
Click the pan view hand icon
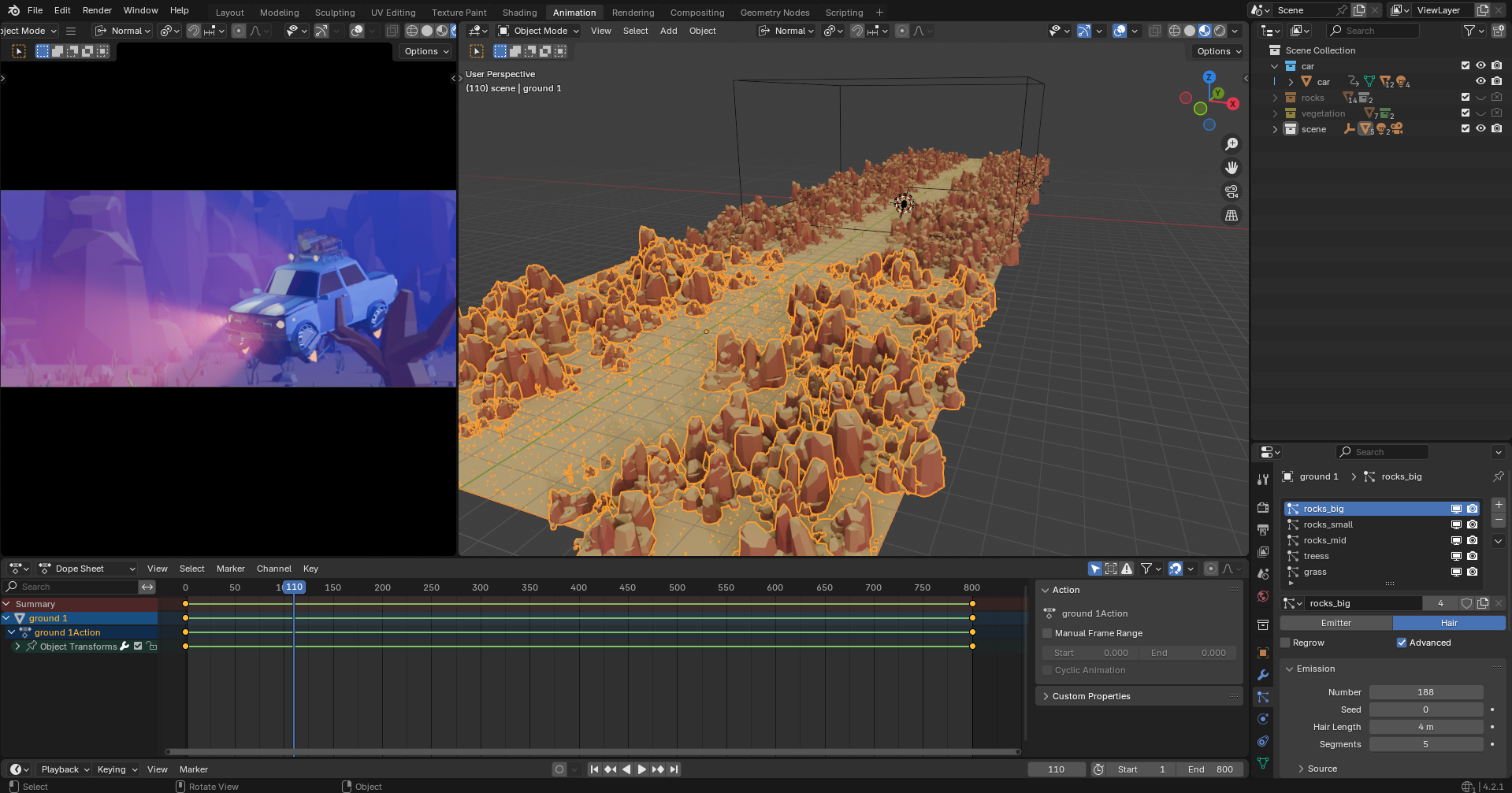click(1231, 168)
